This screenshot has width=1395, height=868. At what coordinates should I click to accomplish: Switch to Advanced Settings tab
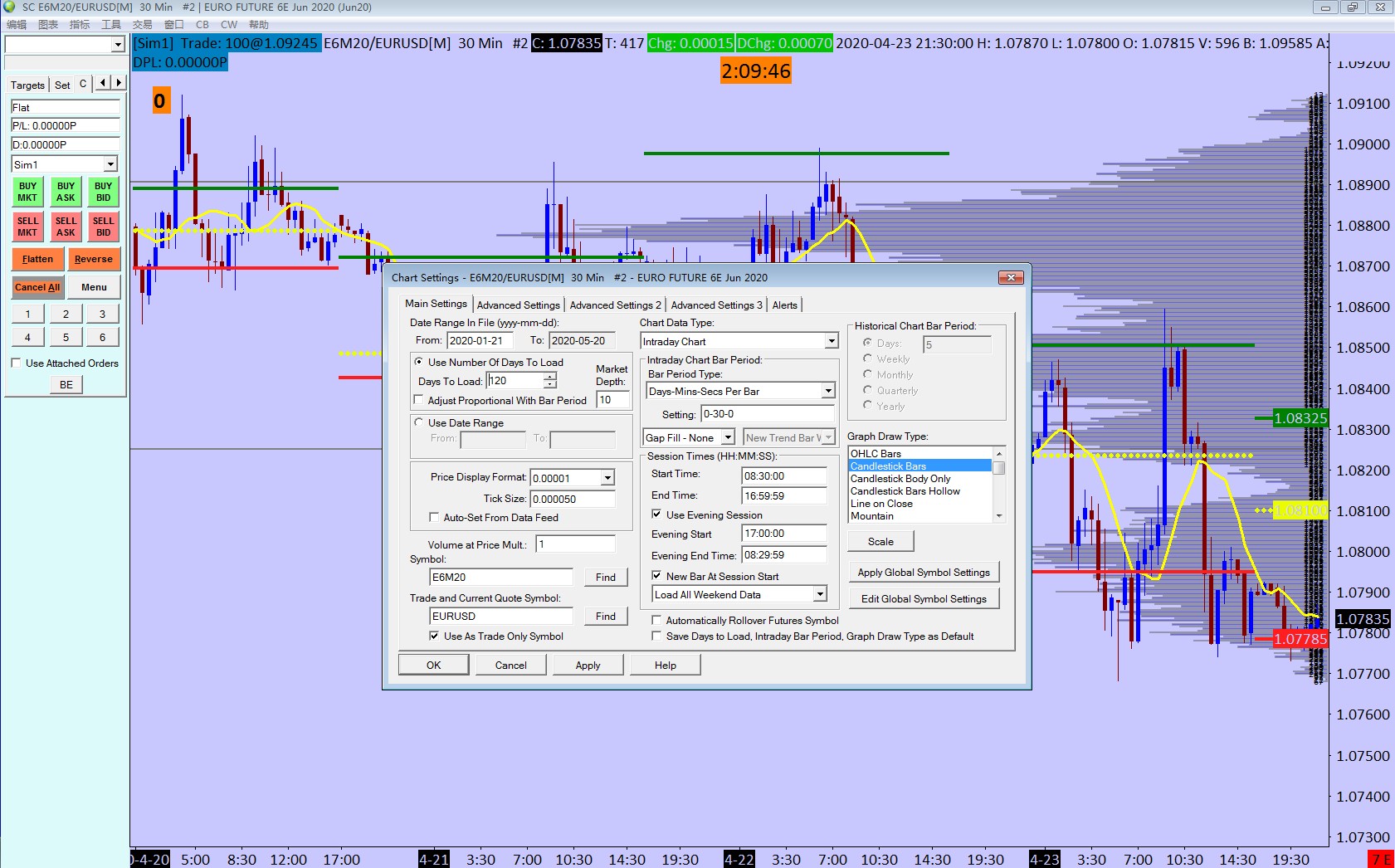(x=518, y=305)
